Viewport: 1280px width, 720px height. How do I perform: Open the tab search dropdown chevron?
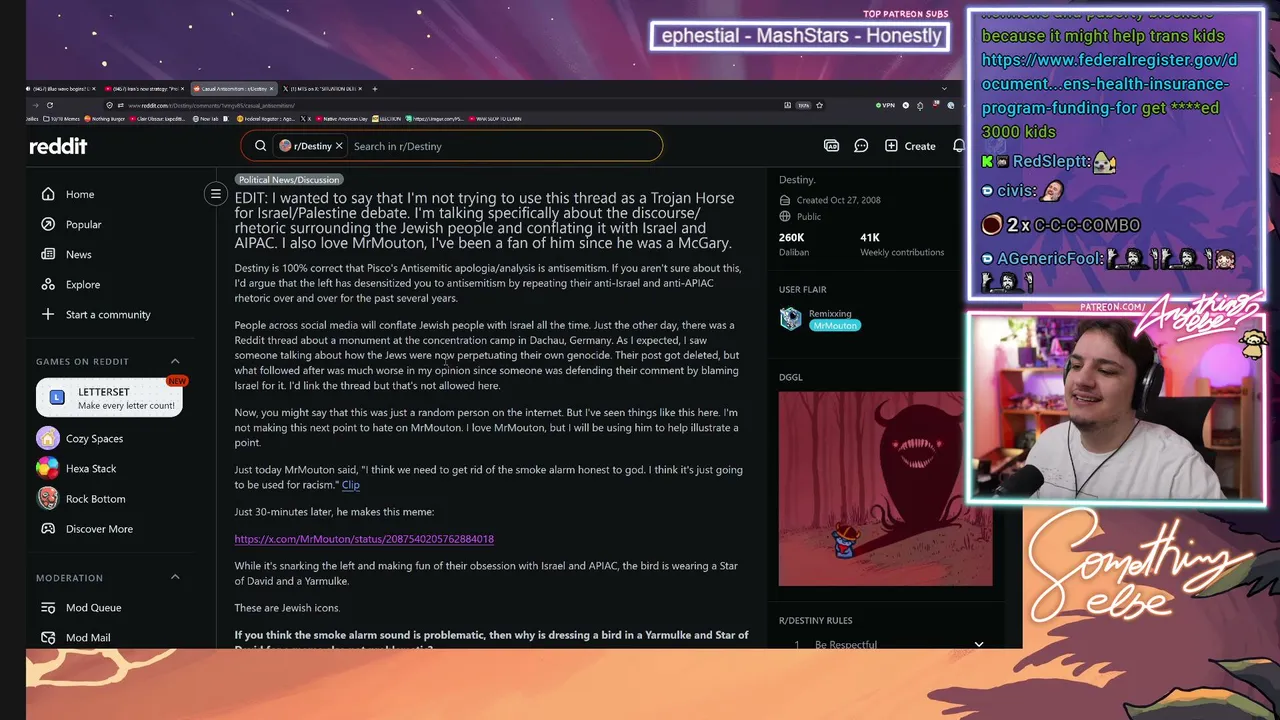pos(944,89)
